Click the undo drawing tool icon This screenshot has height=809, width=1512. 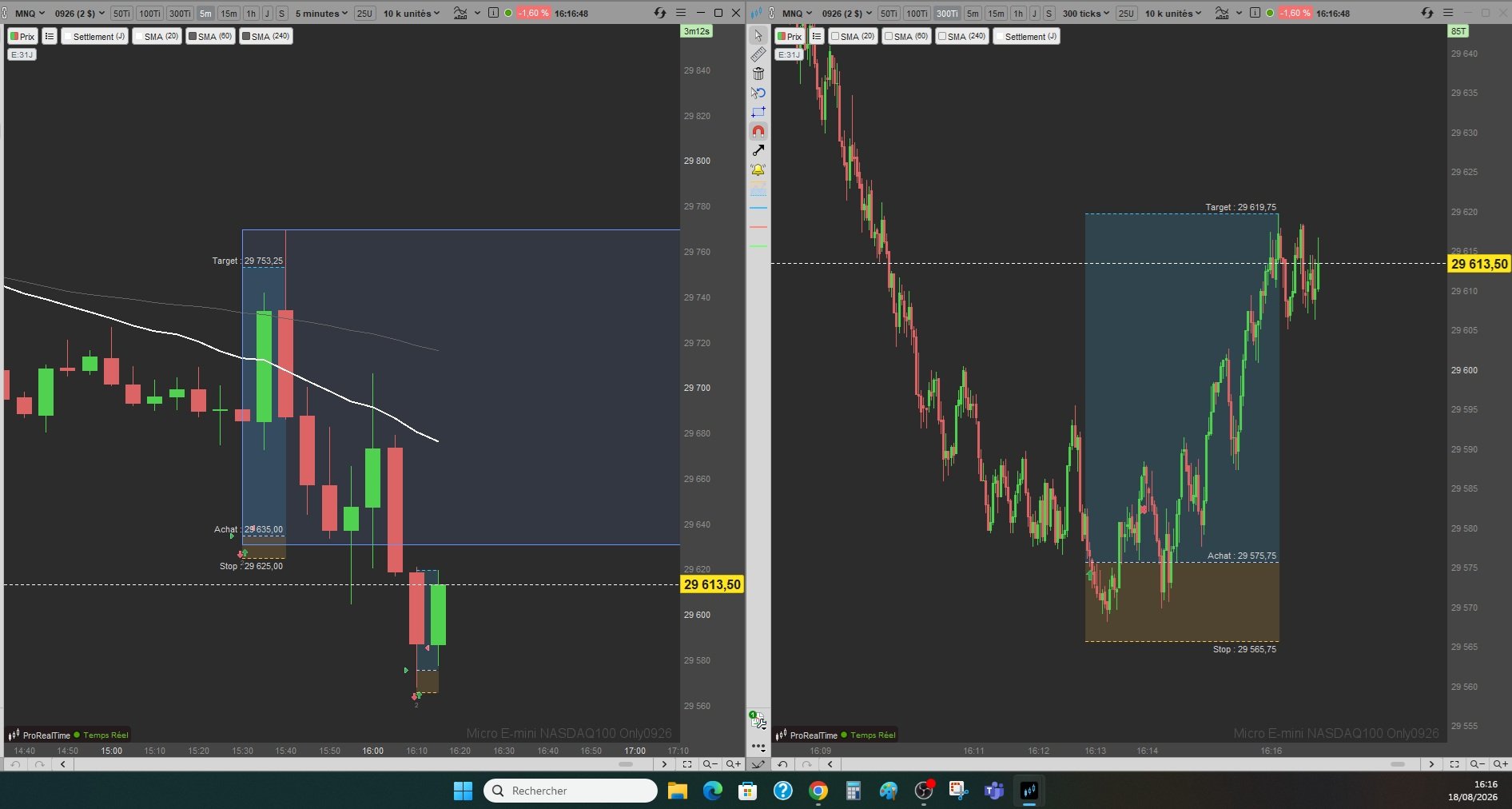coord(758,93)
